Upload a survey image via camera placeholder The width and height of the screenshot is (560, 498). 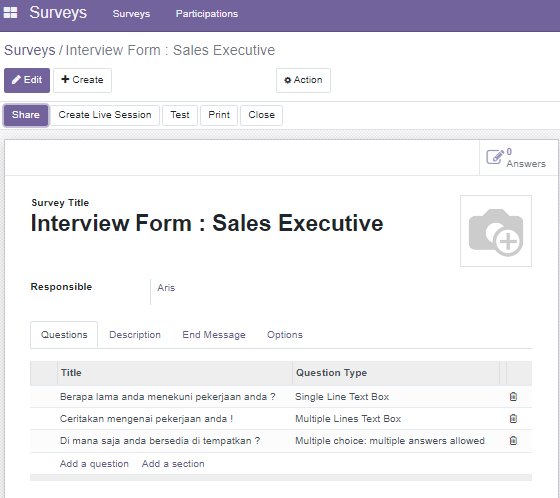coord(496,231)
